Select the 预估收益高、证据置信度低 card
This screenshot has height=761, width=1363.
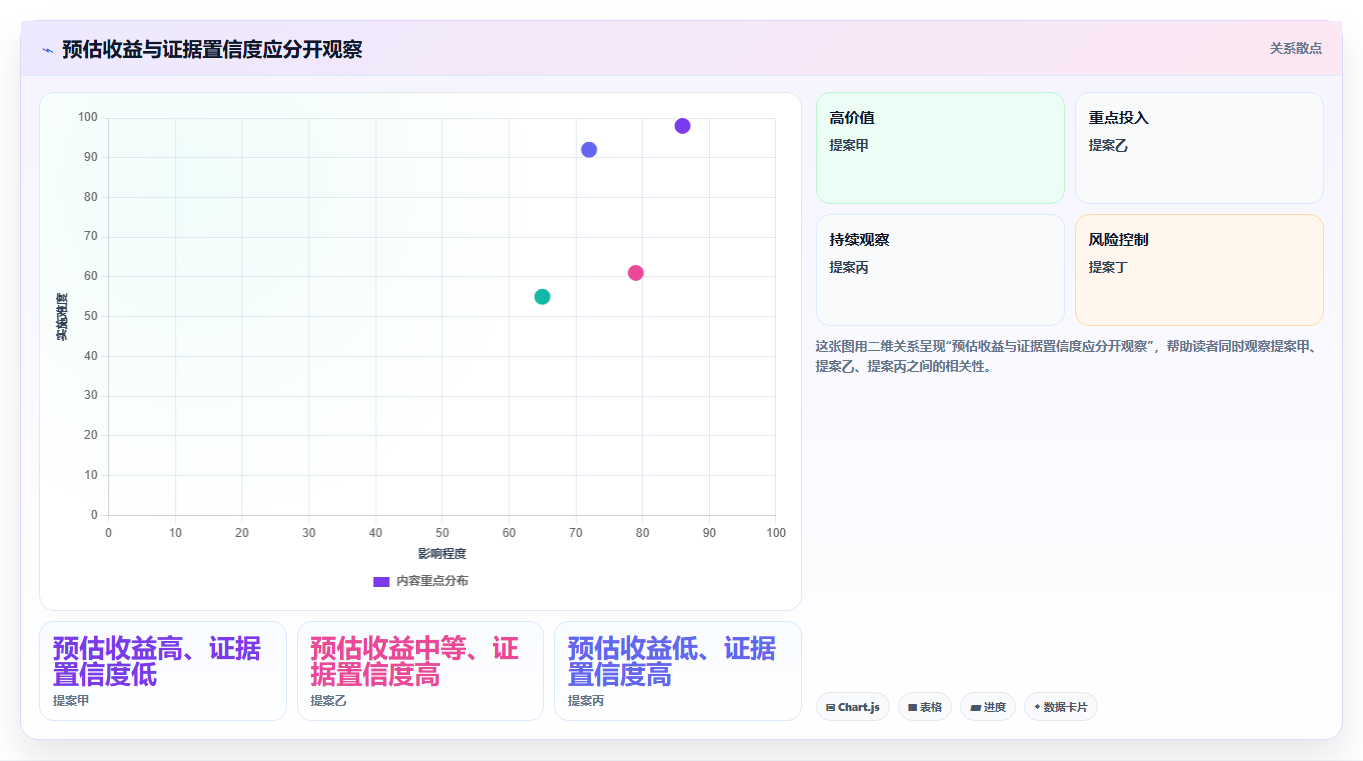click(x=163, y=671)
